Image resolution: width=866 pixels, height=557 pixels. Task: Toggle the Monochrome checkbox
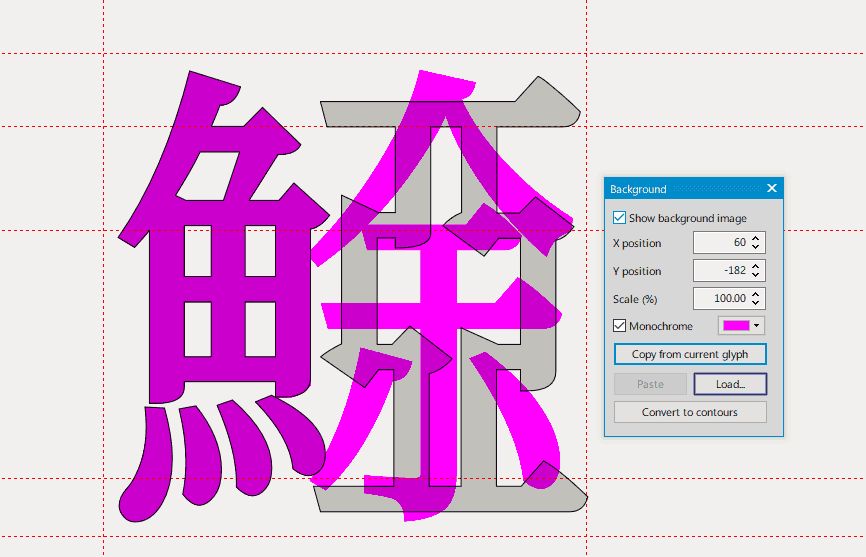tap(620, 326)
